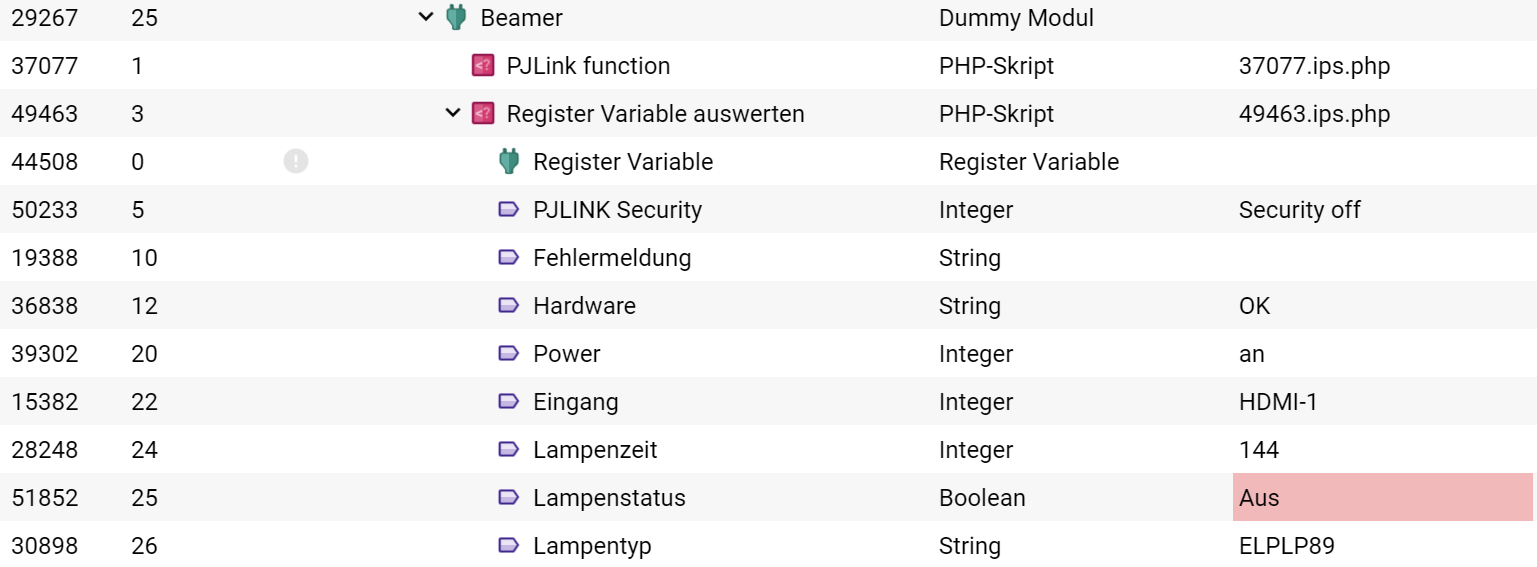
Task: Select the Hardware variable row
Action: click(x=768, y=305)
